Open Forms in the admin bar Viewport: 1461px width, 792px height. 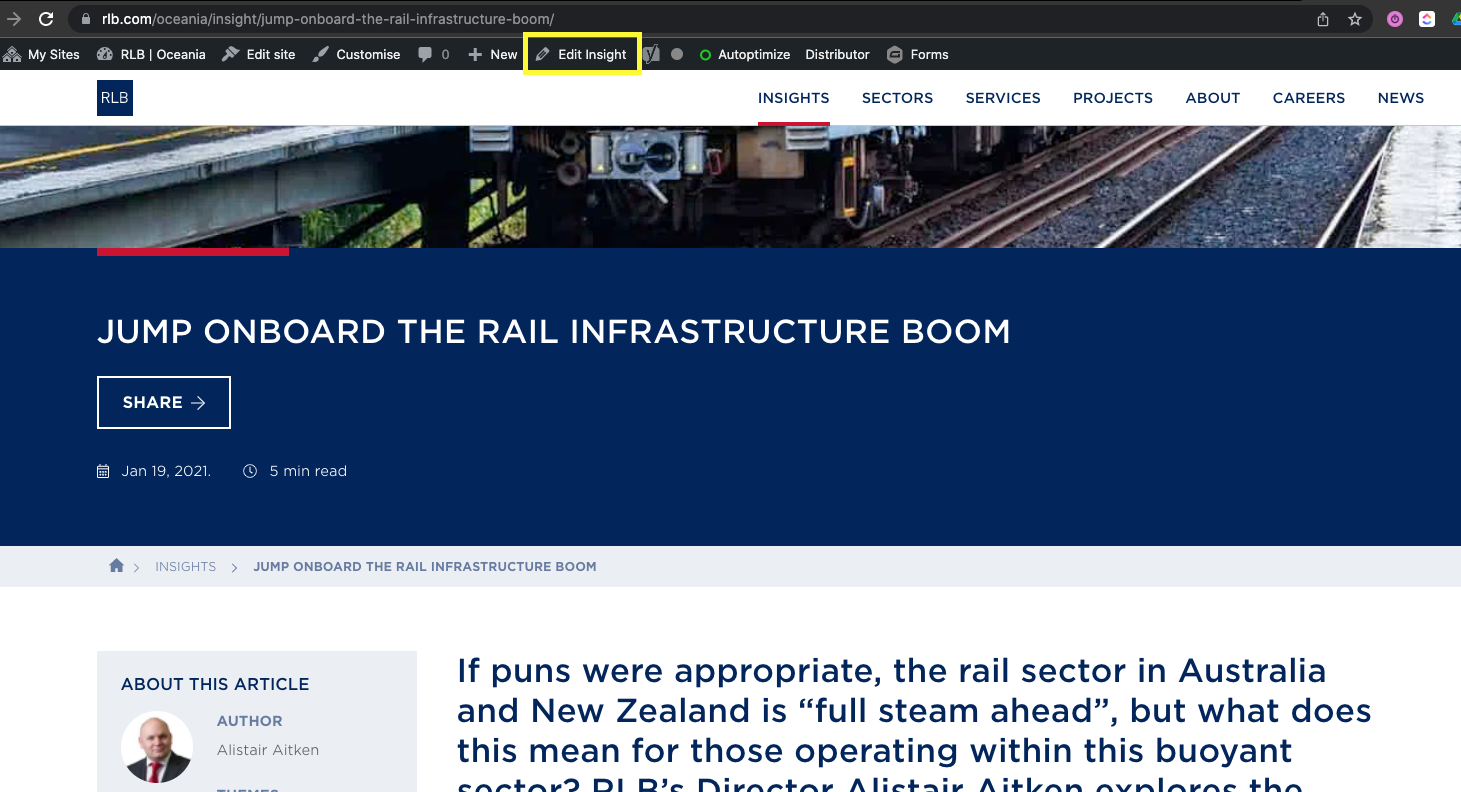[918, 54]
